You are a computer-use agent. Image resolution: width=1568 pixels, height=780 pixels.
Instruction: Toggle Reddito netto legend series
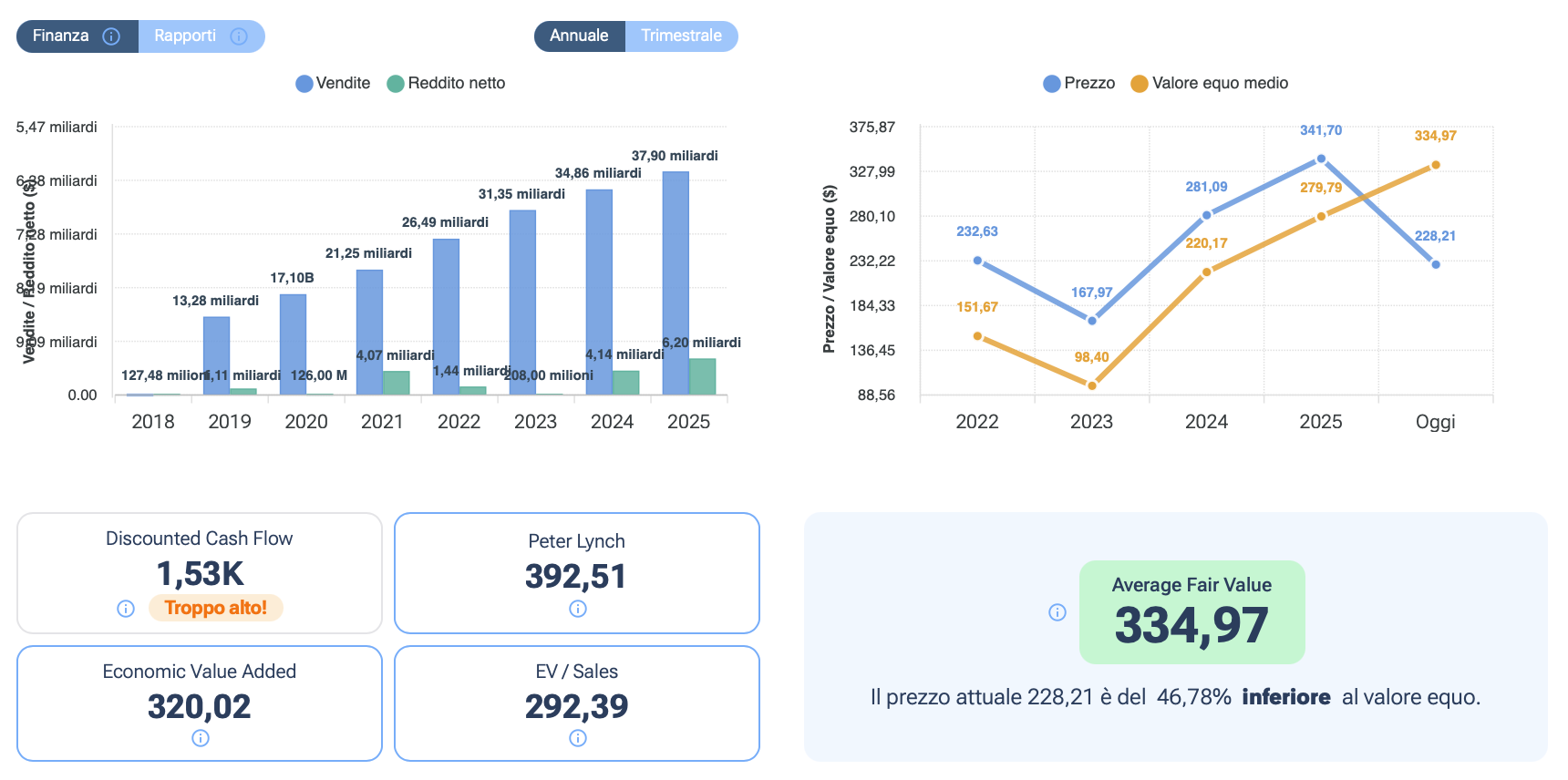pyautogui.click(x=446, y=83)
